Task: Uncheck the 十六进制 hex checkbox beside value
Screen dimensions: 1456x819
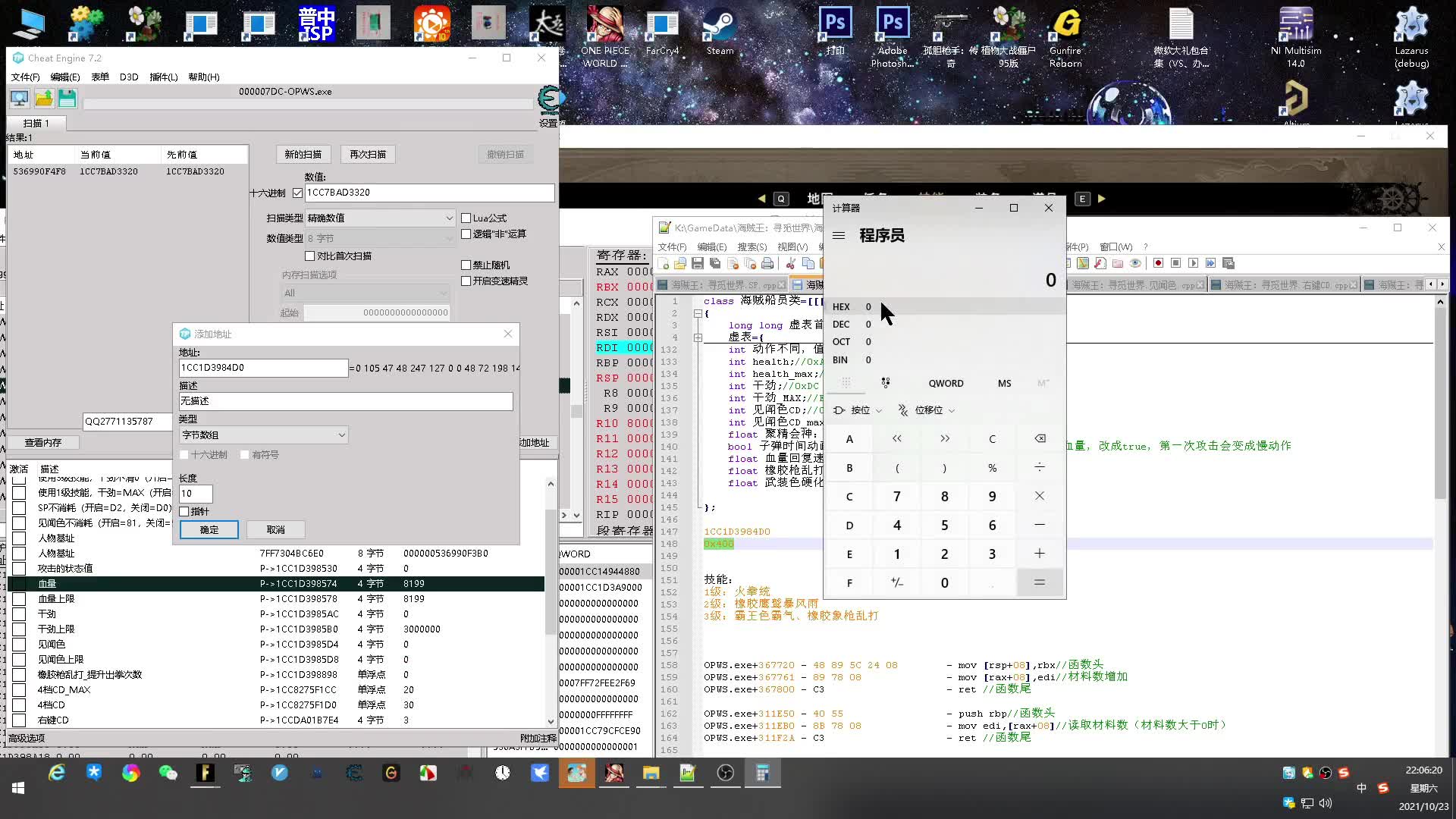Action: tap(297, 193)
